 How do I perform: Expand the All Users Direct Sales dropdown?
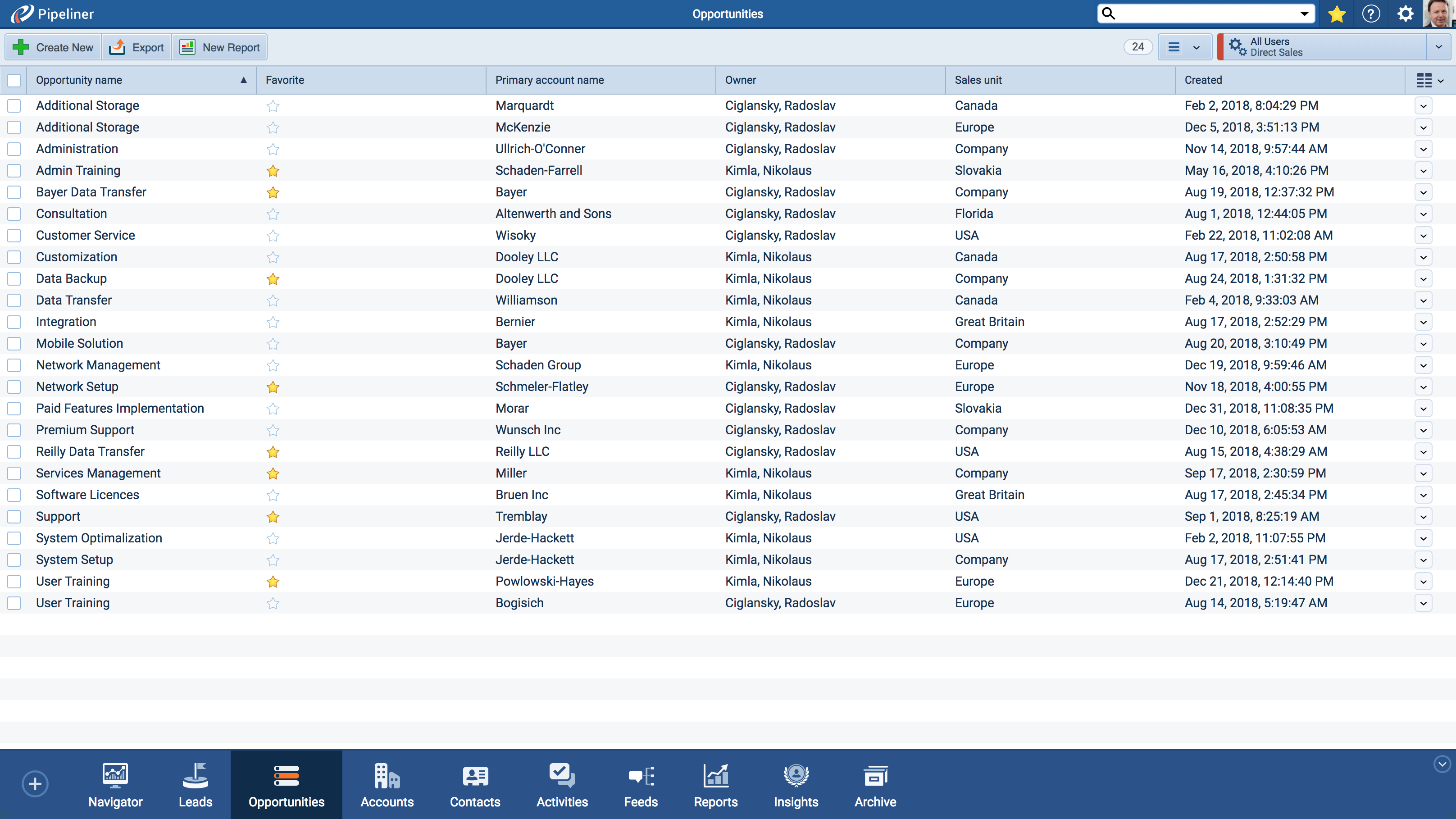coord(1438,47)
